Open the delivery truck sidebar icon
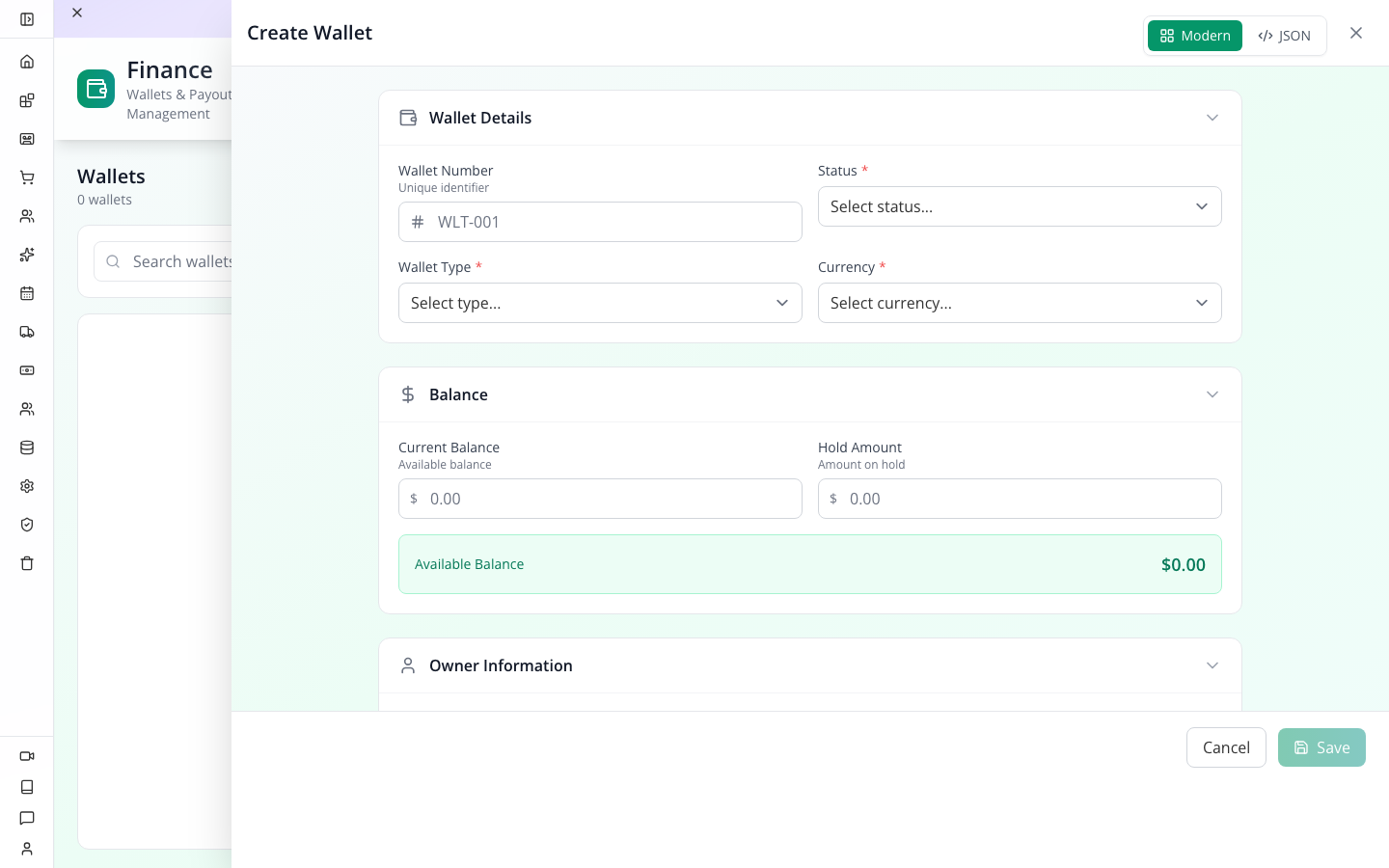 click(x=27, y=332)
